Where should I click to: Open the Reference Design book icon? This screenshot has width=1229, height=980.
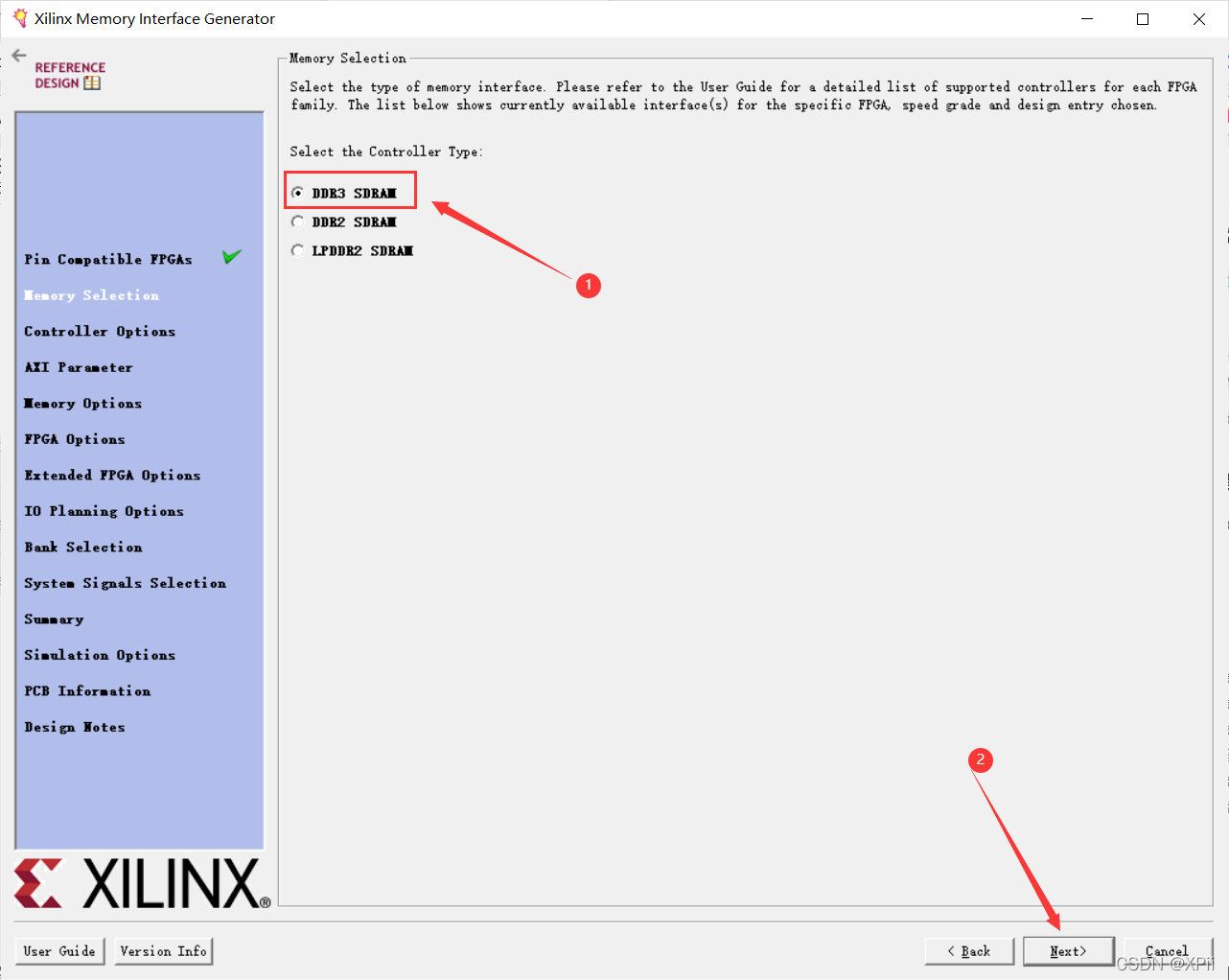92,83
